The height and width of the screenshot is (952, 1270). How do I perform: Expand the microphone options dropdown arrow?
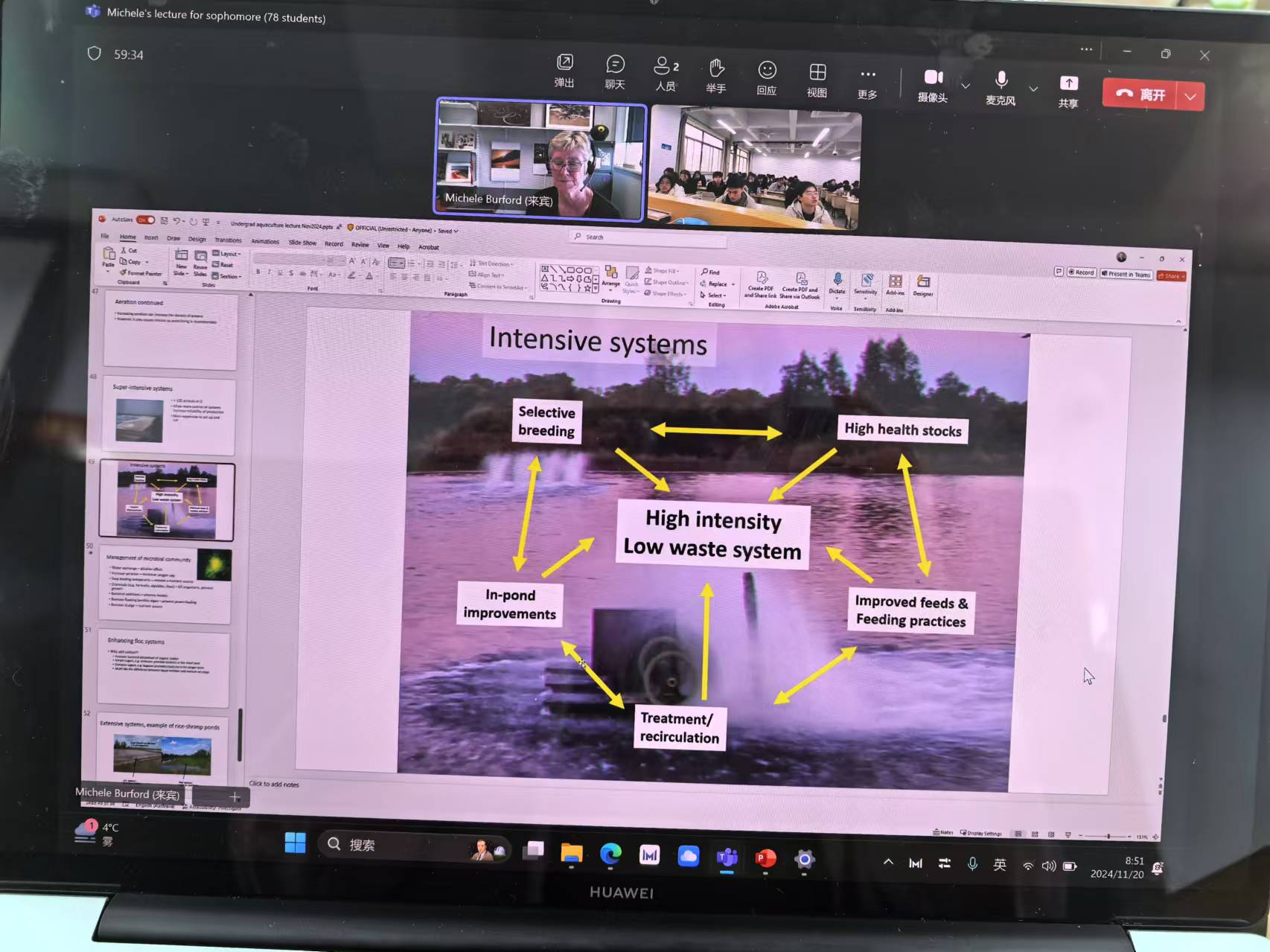[1033, 89]
